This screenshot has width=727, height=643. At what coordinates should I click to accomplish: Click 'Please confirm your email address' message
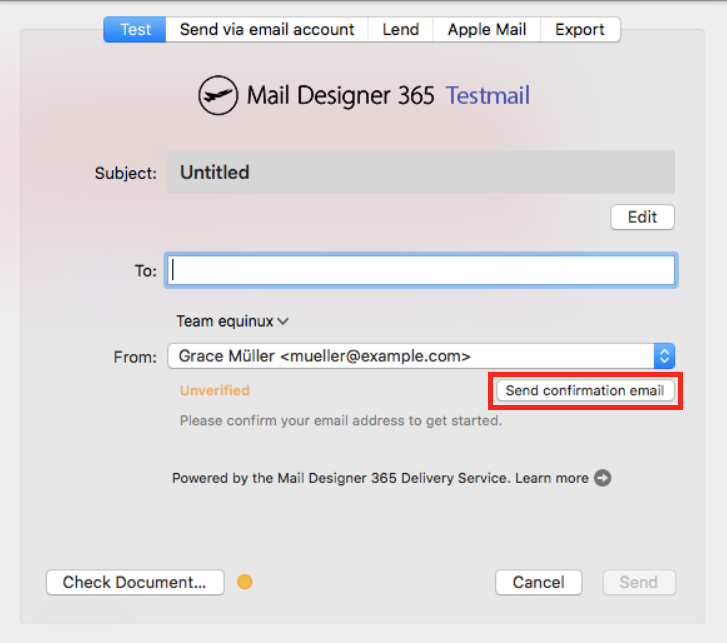(341, 420)
